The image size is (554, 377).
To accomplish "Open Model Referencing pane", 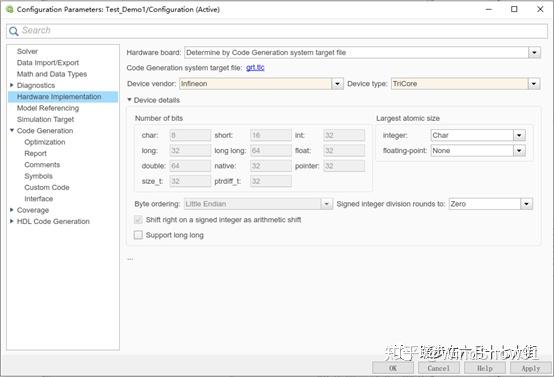I will click(48, 108).
